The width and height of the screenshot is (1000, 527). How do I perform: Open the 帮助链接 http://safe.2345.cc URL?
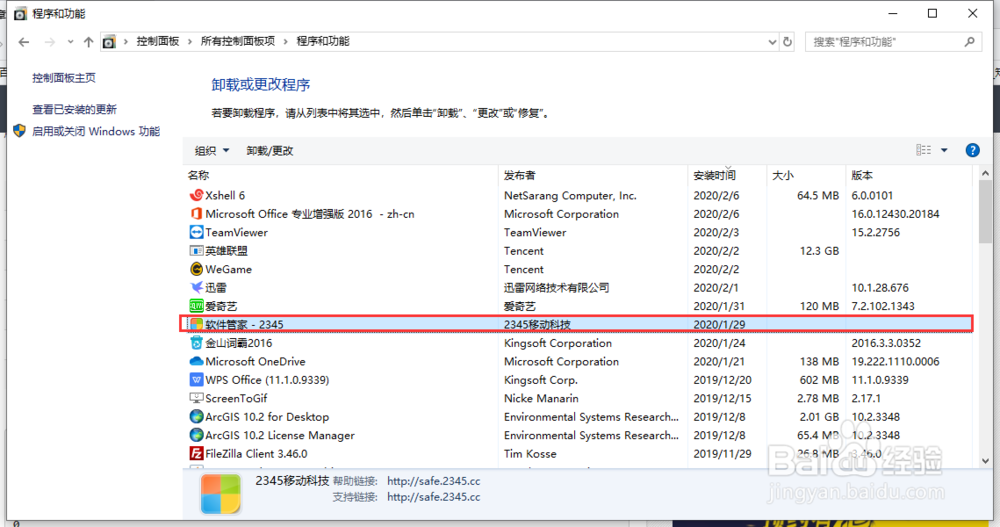(x=434, y=481)
